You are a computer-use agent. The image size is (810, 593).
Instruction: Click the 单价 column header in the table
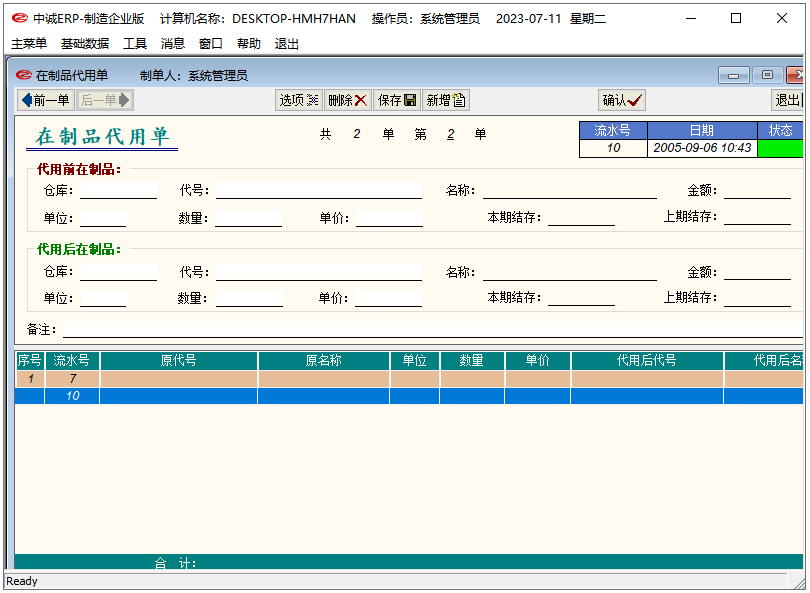coord(538,361)
